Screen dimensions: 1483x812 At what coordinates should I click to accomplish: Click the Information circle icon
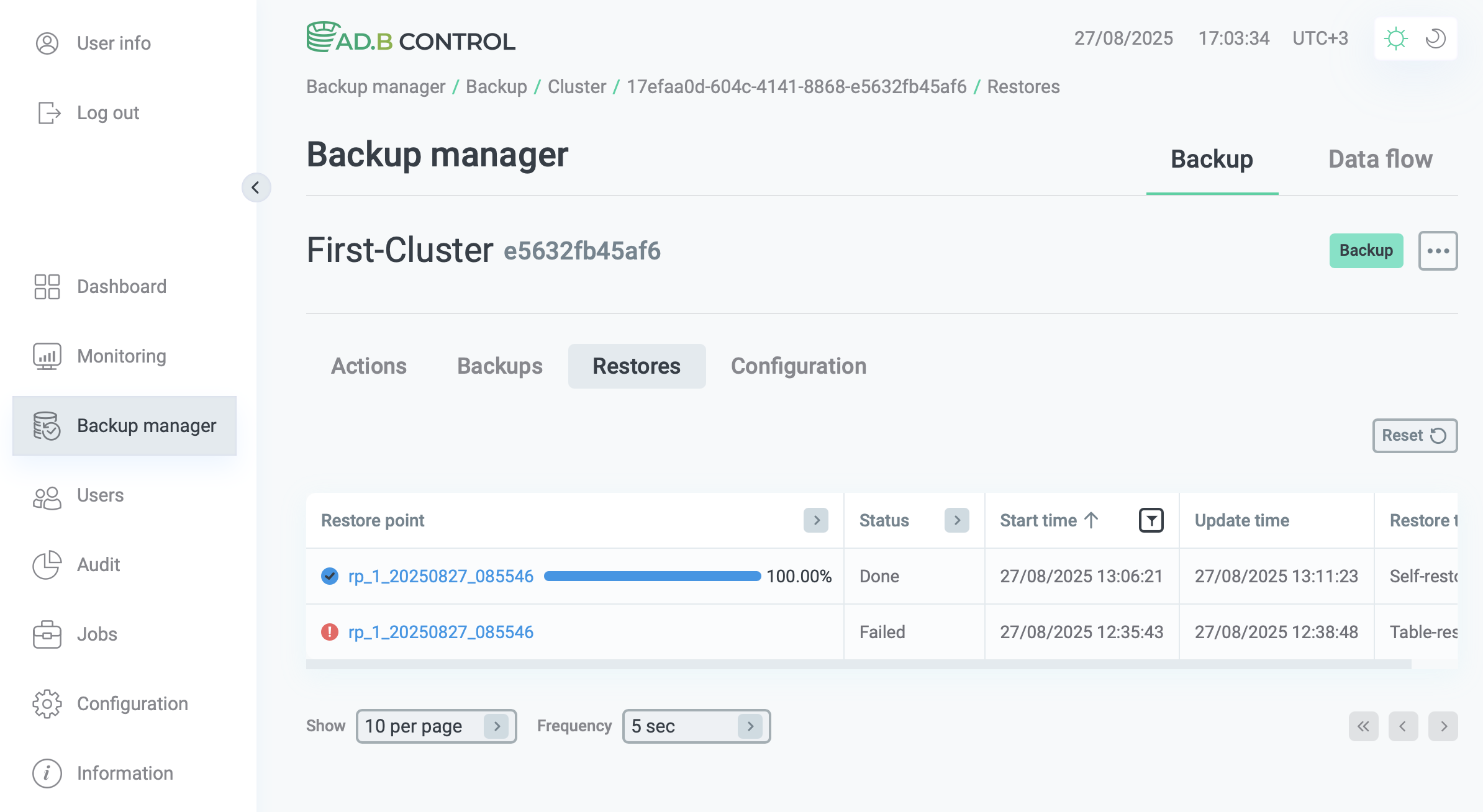[47, 774]
